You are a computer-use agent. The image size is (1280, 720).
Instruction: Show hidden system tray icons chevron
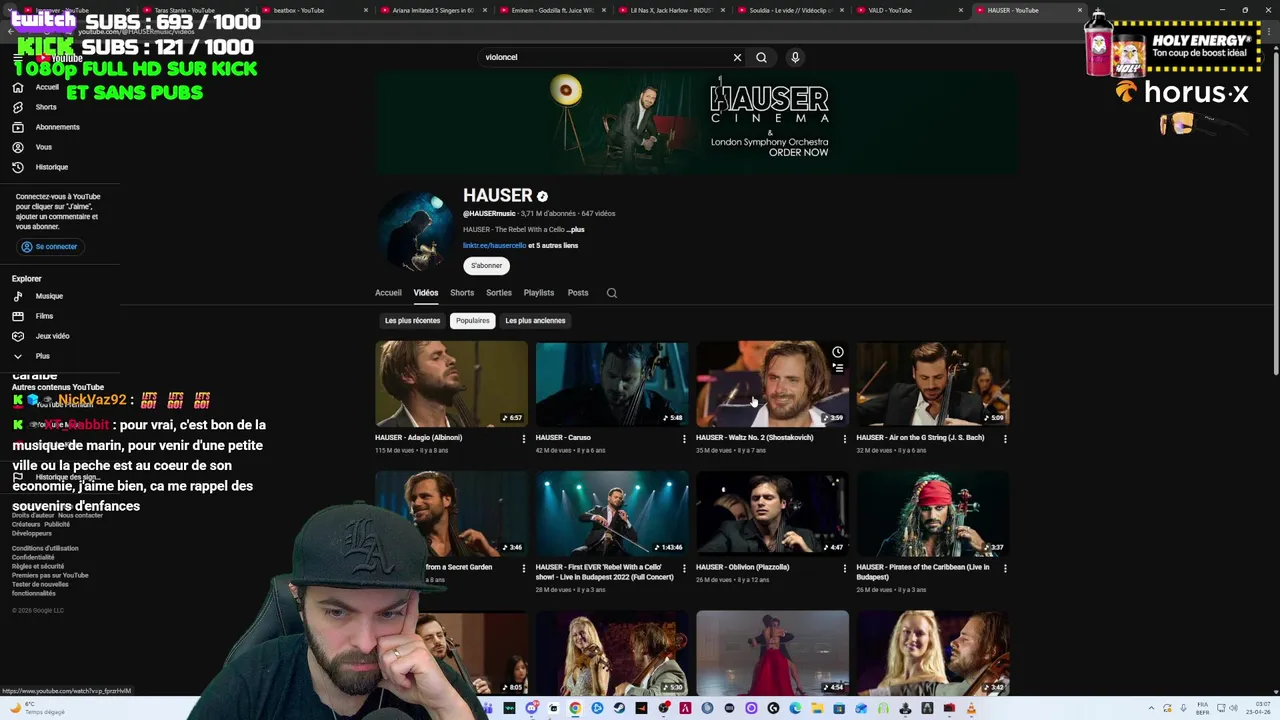1151,708
